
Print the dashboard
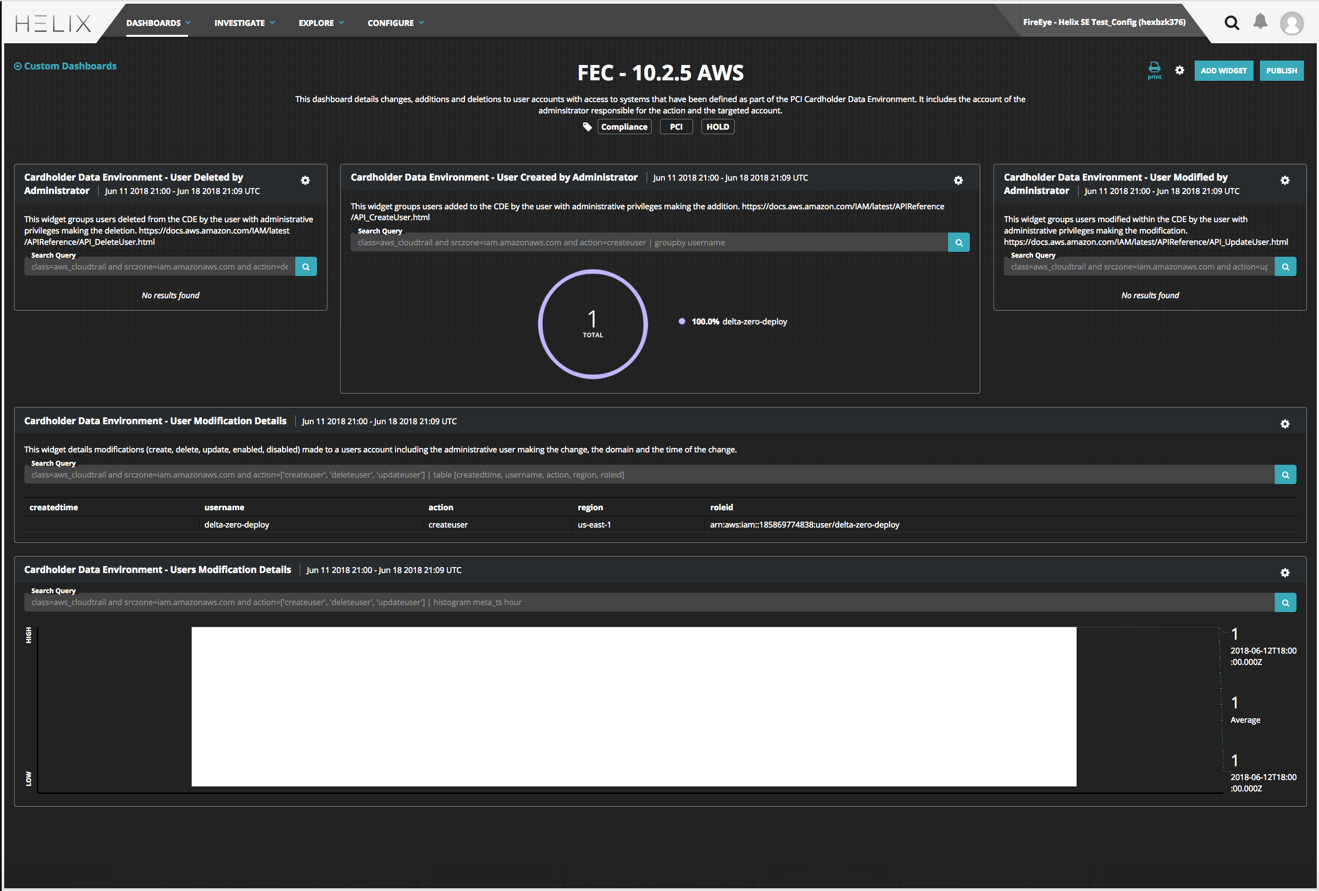pos(1154,70)
